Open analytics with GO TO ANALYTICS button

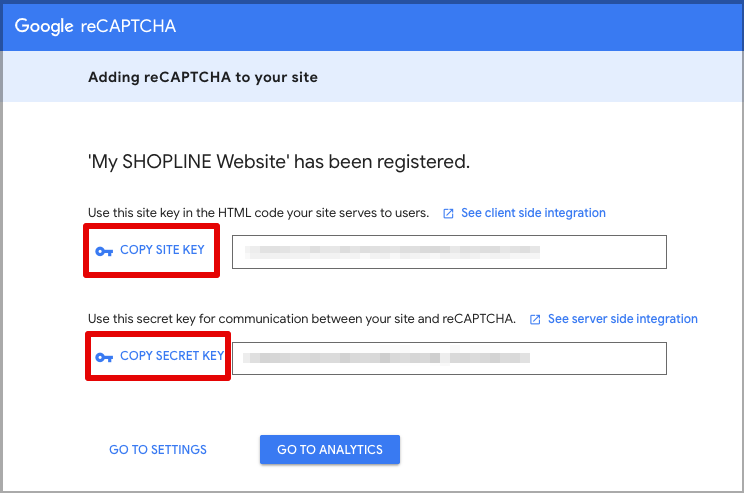(x=330, y=449)
